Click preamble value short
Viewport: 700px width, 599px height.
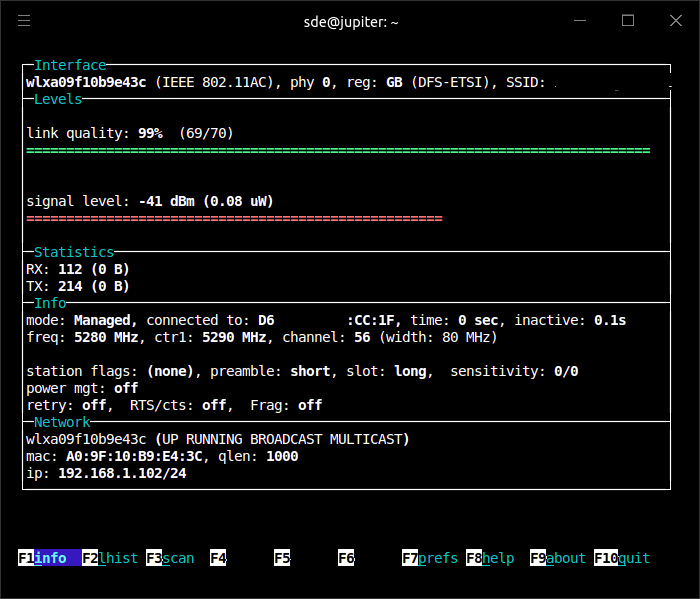click(x=310, y=371)
